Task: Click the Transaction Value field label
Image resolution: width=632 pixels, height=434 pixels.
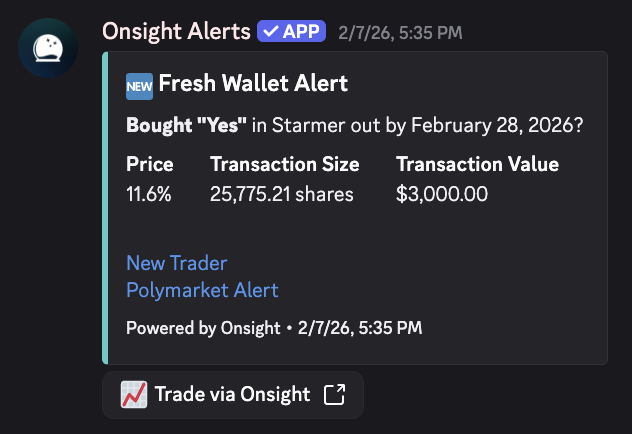Action: pyautogui.click(x=477, y=164)
